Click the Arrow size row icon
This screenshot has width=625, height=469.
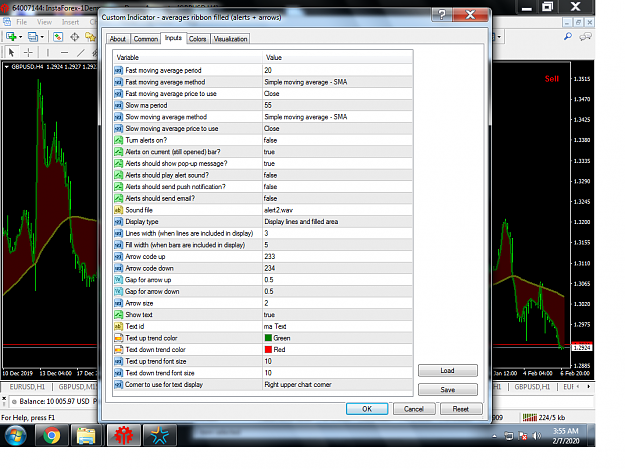[x=119, y=303]
